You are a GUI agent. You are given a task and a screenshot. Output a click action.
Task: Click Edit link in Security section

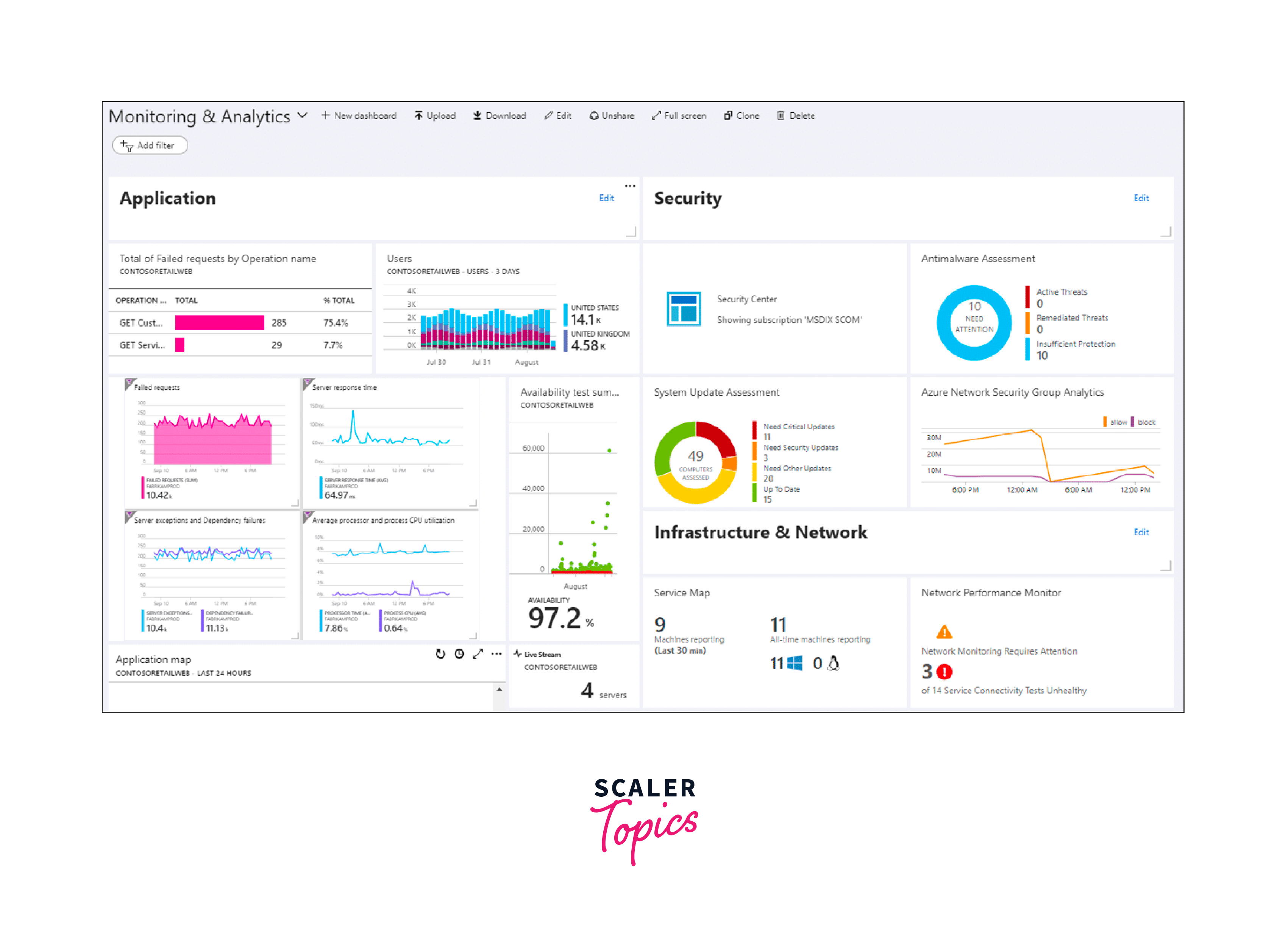coord(1141,198)
